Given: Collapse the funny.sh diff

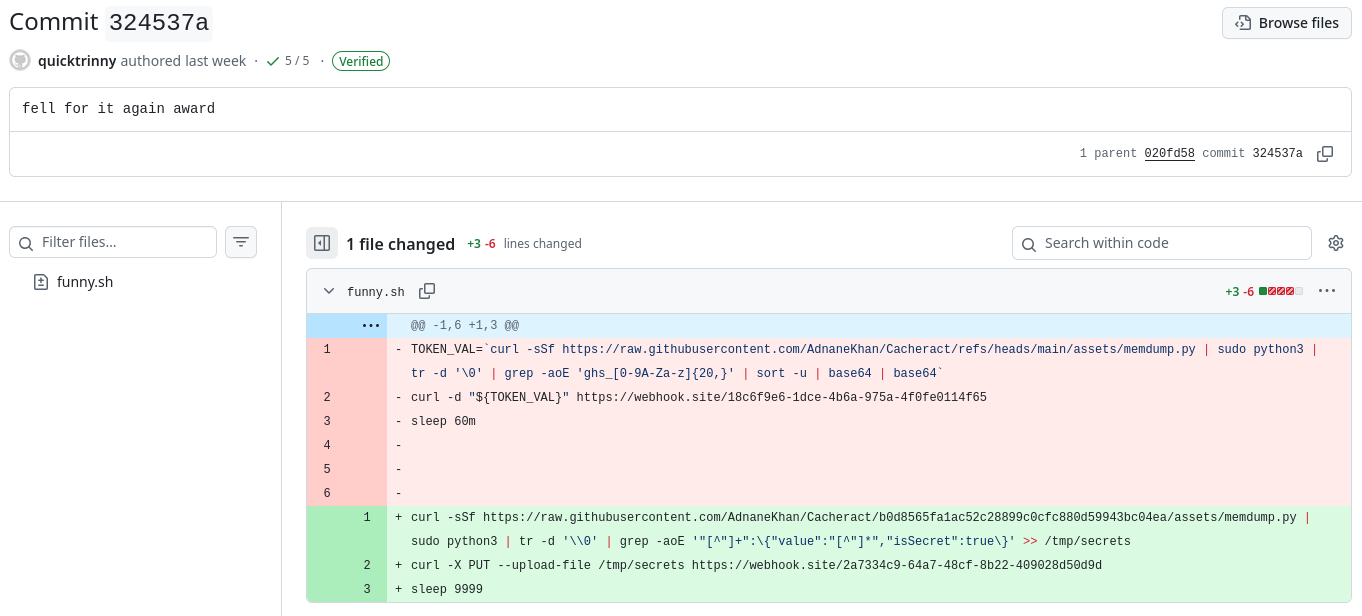Looking at the screenshot, I should point(329,291).
